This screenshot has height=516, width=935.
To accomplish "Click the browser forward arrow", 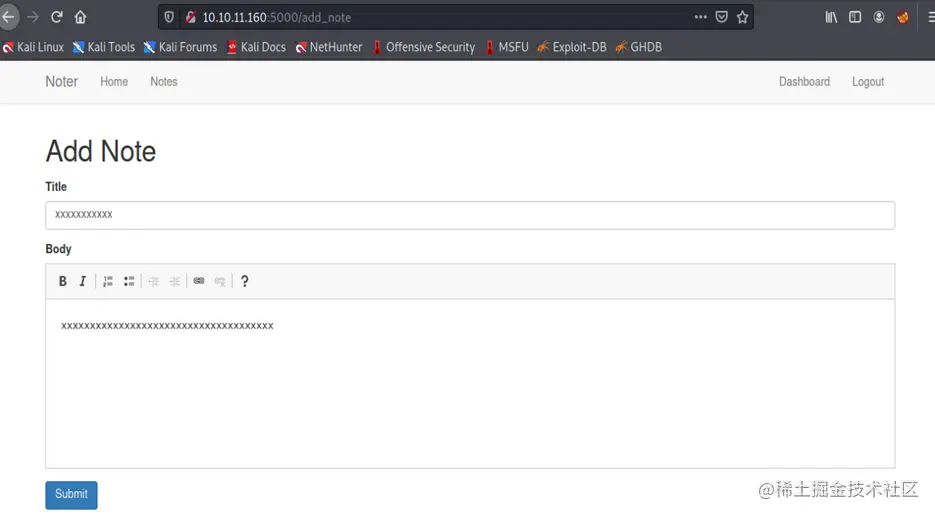I will [33, 17].
